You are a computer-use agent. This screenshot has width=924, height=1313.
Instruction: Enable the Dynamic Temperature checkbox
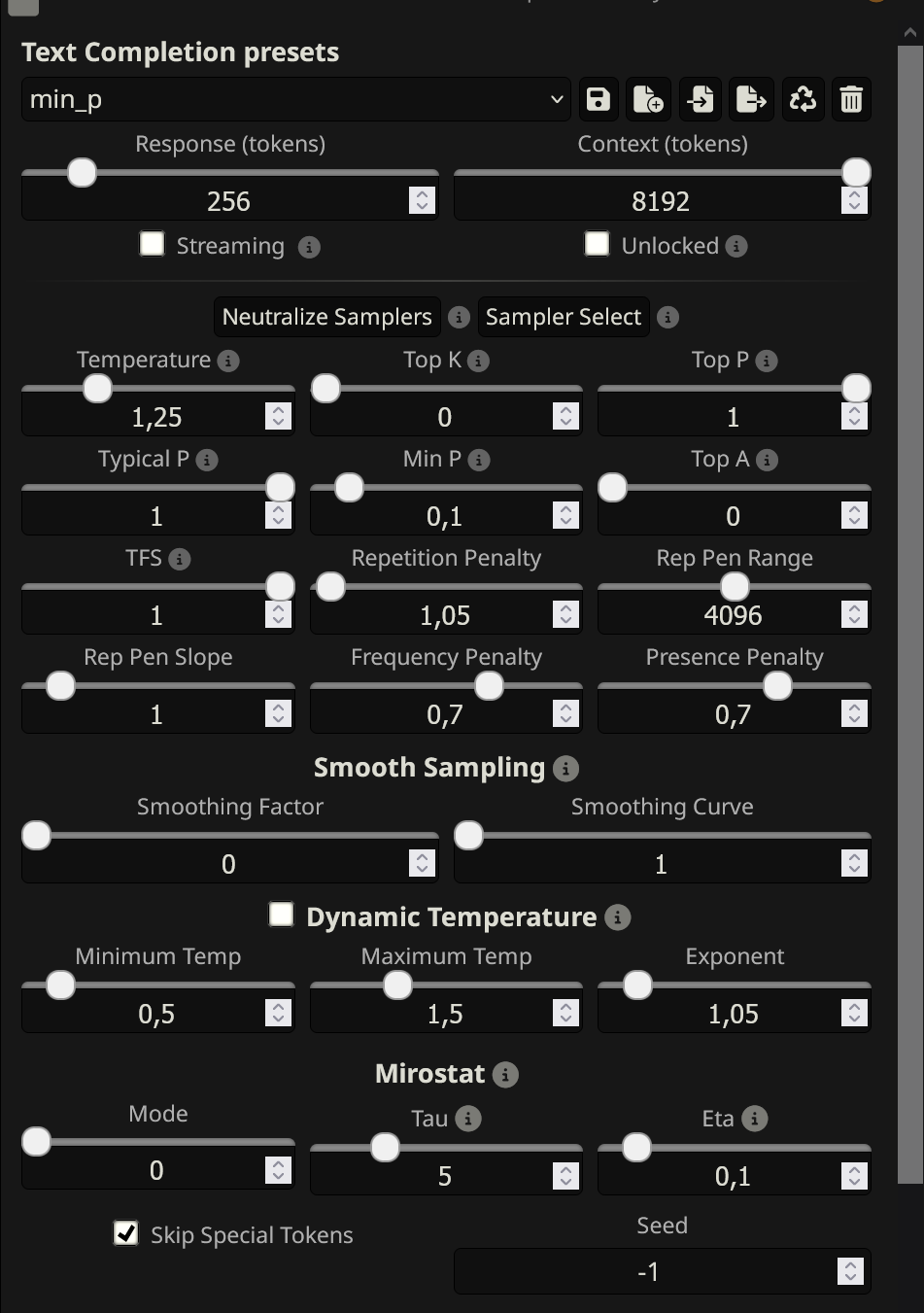click(282, 916)
